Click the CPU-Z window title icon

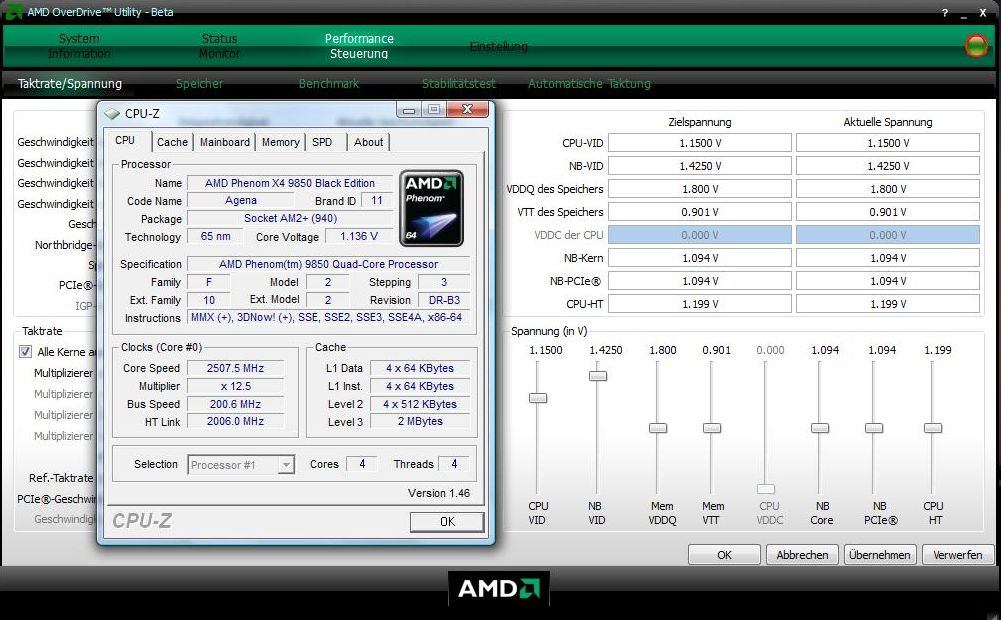pyautogui.click(x=112, y=114)
